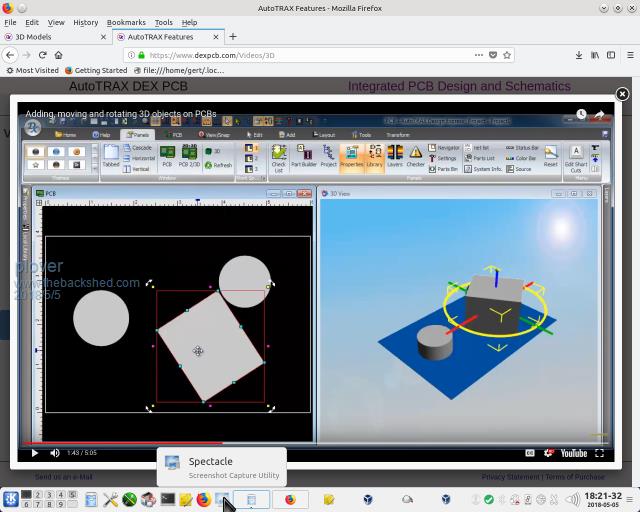Image resolution: width=640 pixels, height=512 pixels.
Task: Click the Spectacle icon in the taskbar
Action: (222, 499)
